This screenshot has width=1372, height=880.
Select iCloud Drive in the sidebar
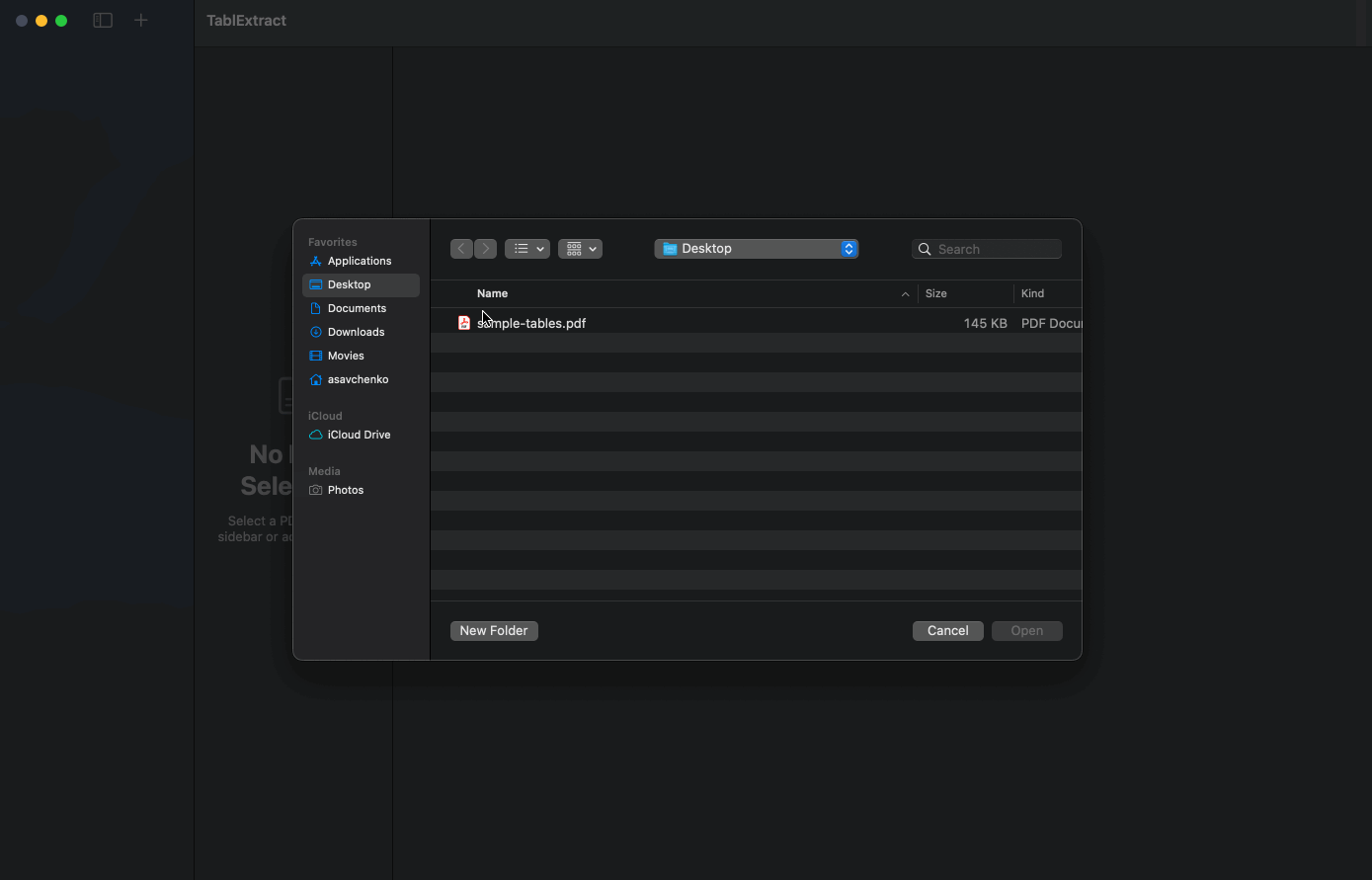pos(358,435)
